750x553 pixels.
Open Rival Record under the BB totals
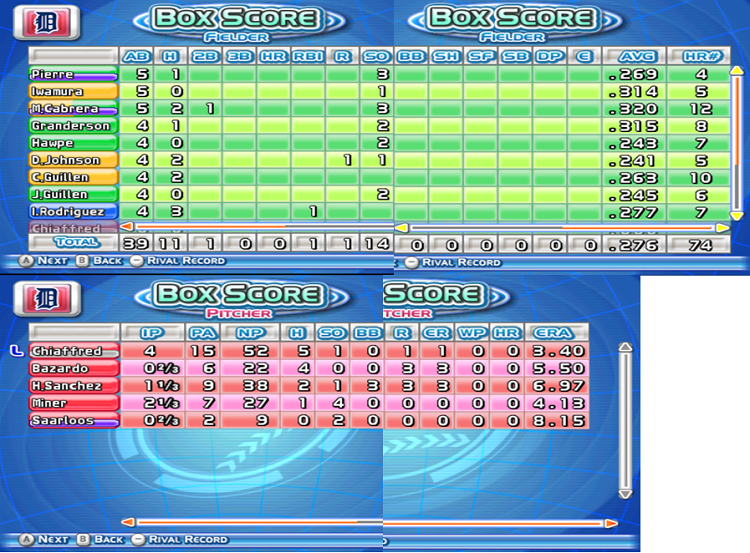453,263
